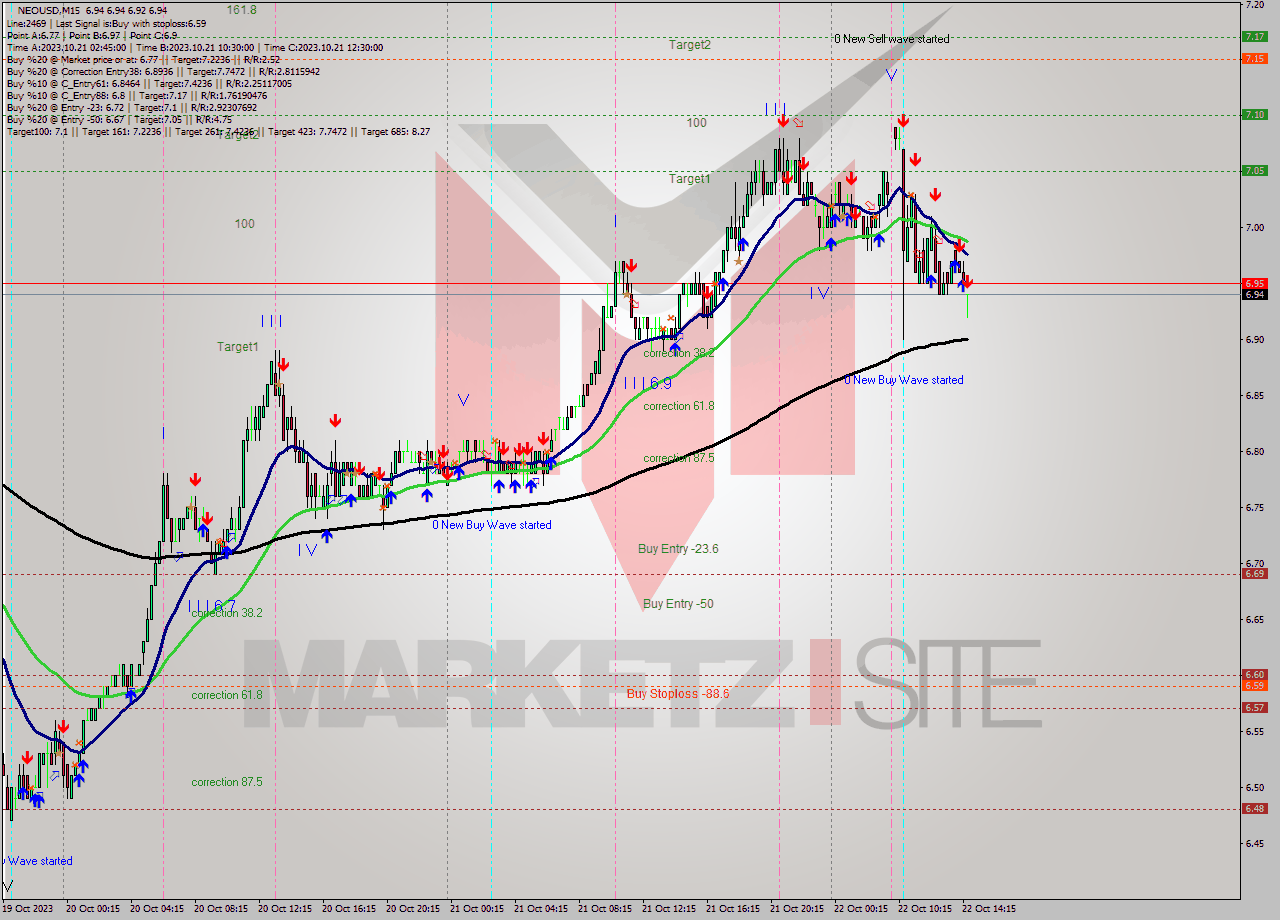Image resolution: width=1280 pixels, height=920 pixels.
Task: Click the red 6.57 price tag on axis
Action: pyautogui.click(x=1254, y=708)
